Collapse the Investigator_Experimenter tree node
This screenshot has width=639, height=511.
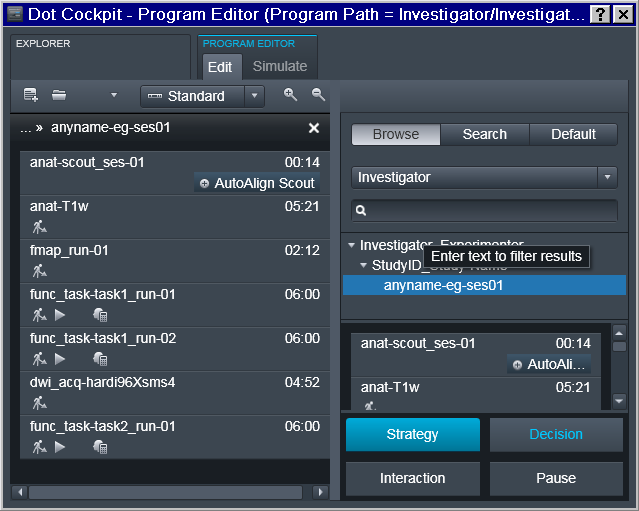(351, 245)
